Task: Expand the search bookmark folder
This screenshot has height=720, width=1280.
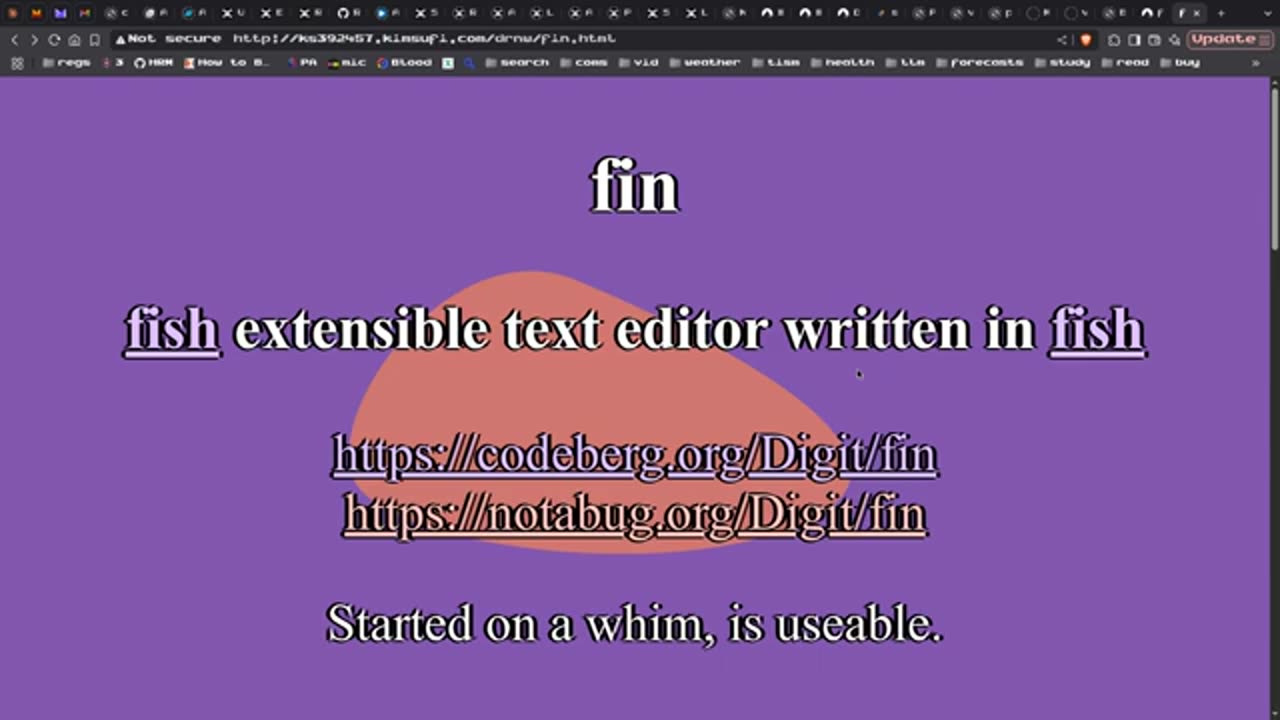Action: [x=517, y=62]
